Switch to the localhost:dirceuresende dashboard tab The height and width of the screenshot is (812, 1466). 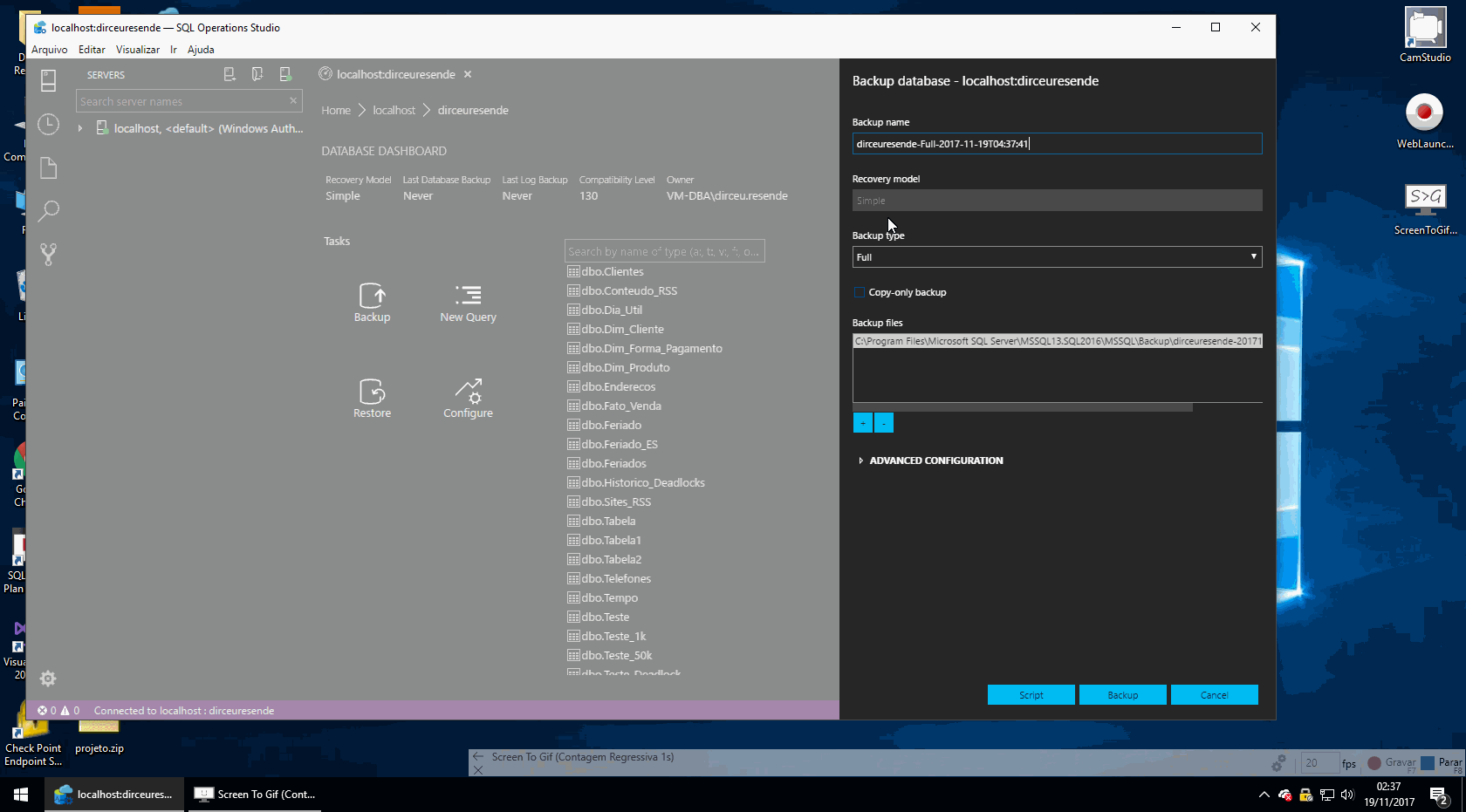(396, 75)
